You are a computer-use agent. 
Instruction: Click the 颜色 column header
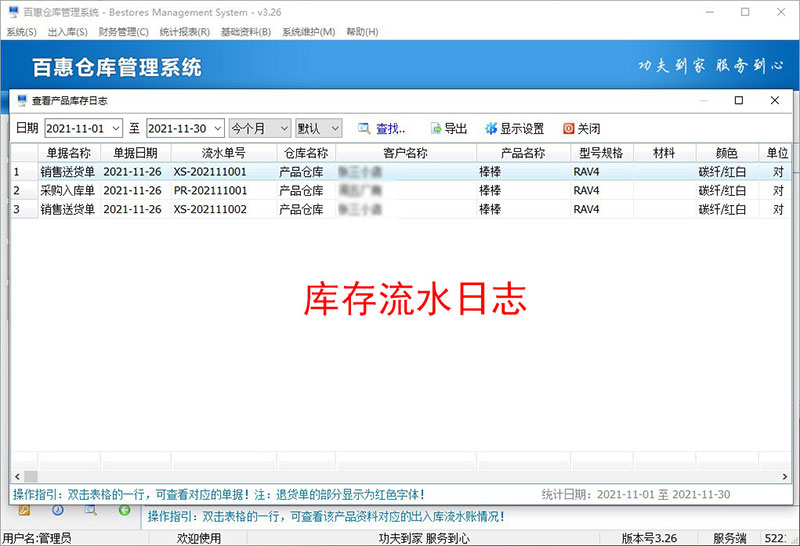(727, 153)
